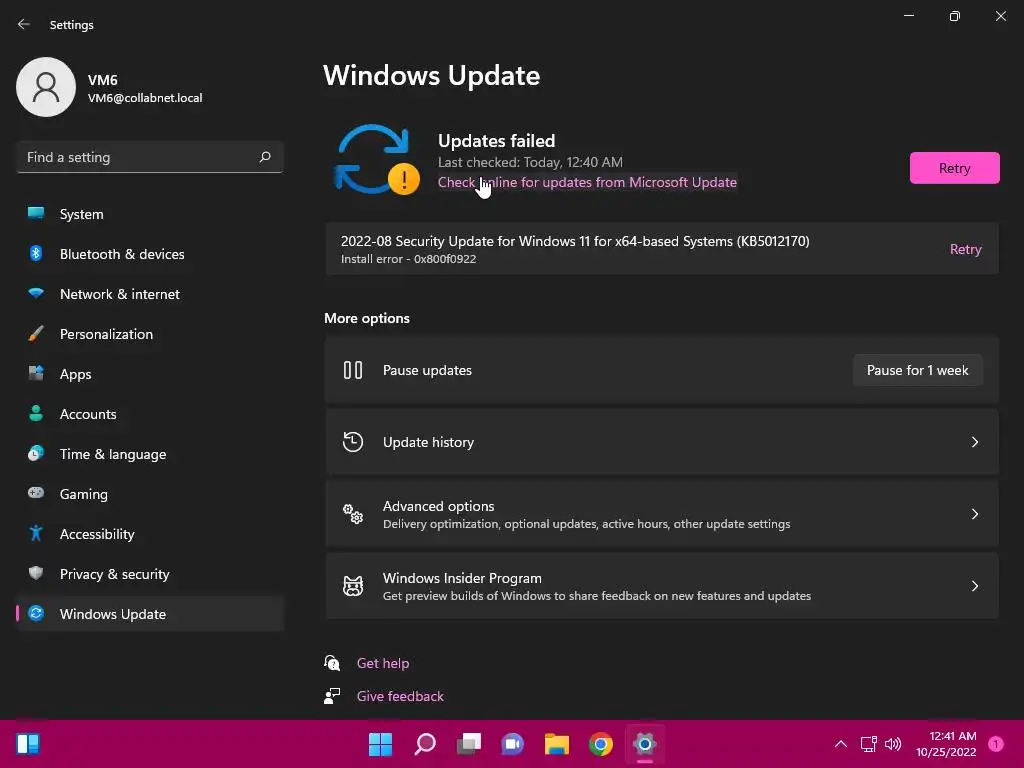Expand Update history chevron
The width and height of the screenshot is (1024, 768).
tap(974, 442)
